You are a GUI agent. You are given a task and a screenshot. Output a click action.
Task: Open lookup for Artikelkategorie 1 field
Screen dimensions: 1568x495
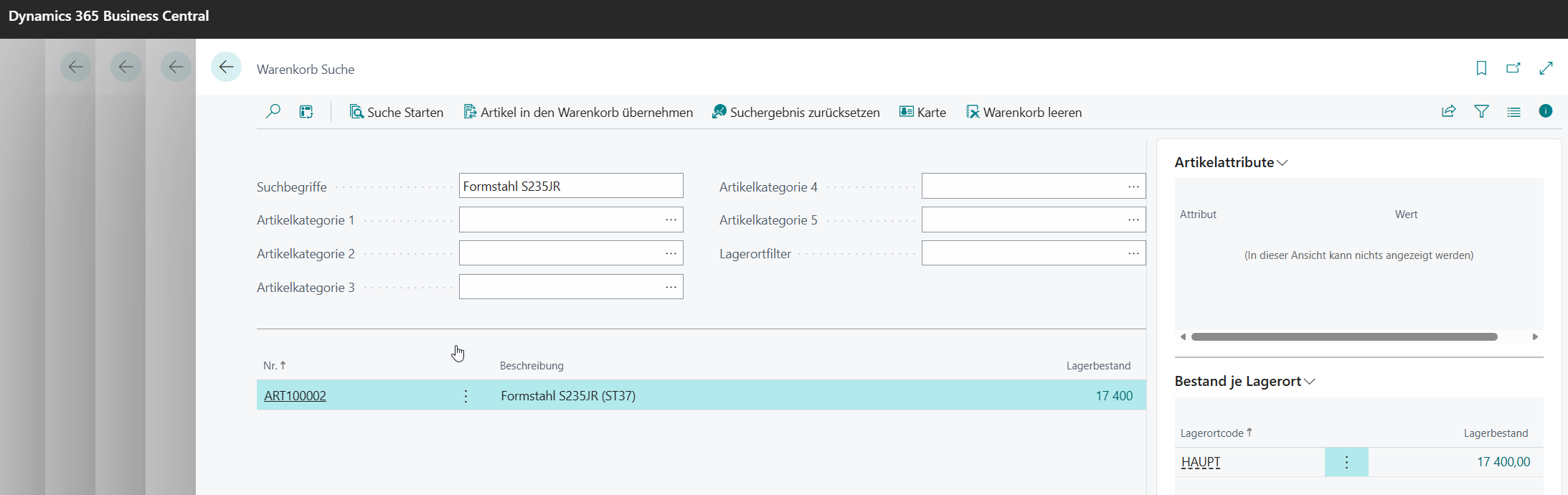coord(671,220)
